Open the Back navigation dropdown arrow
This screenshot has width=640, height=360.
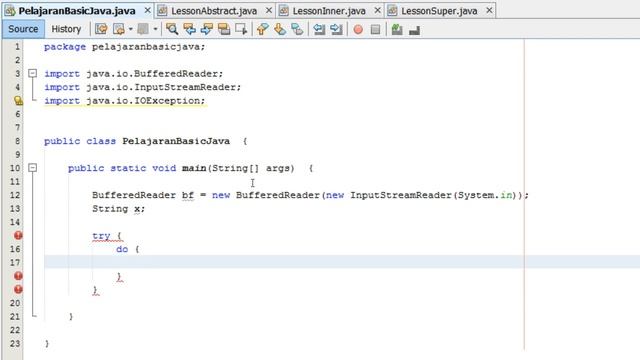(x=130, y=29)
